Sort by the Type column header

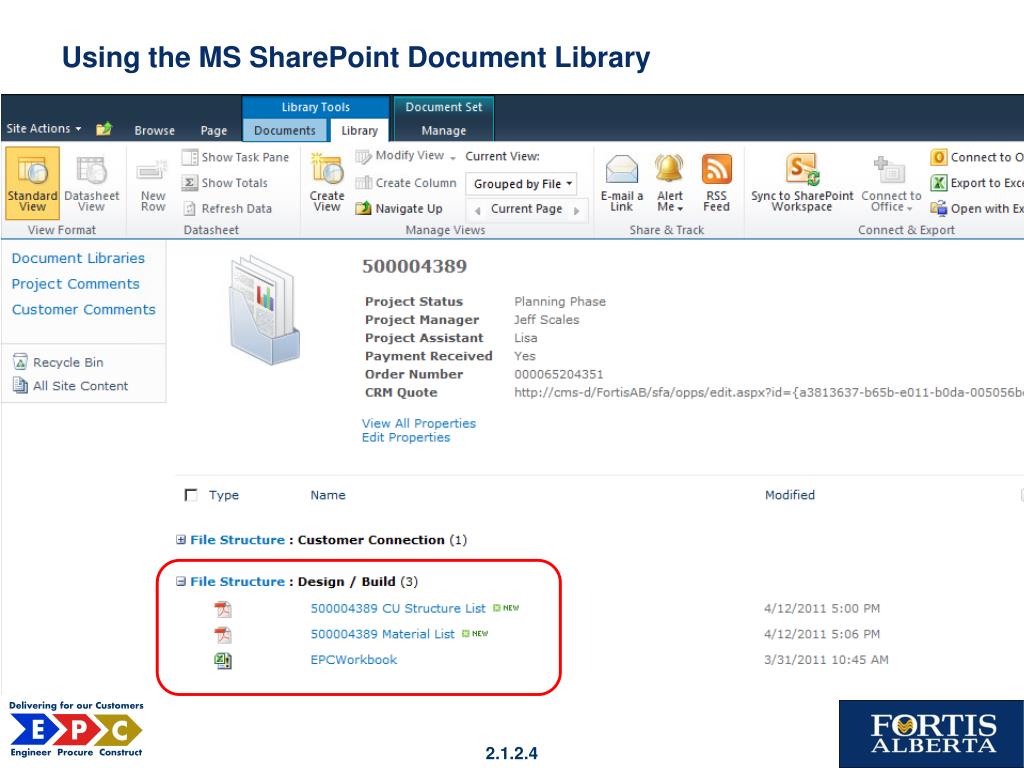click(x=223, y=495)
